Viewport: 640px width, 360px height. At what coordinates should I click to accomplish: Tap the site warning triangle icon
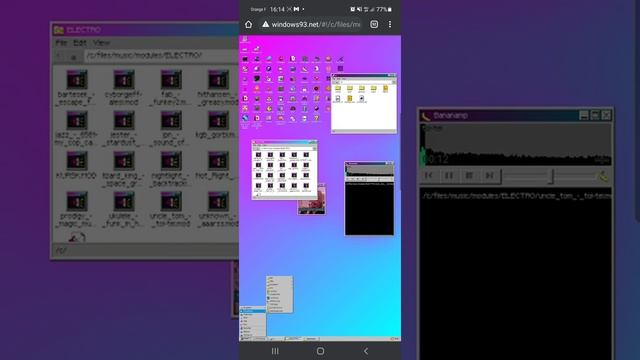pos(265,24)
